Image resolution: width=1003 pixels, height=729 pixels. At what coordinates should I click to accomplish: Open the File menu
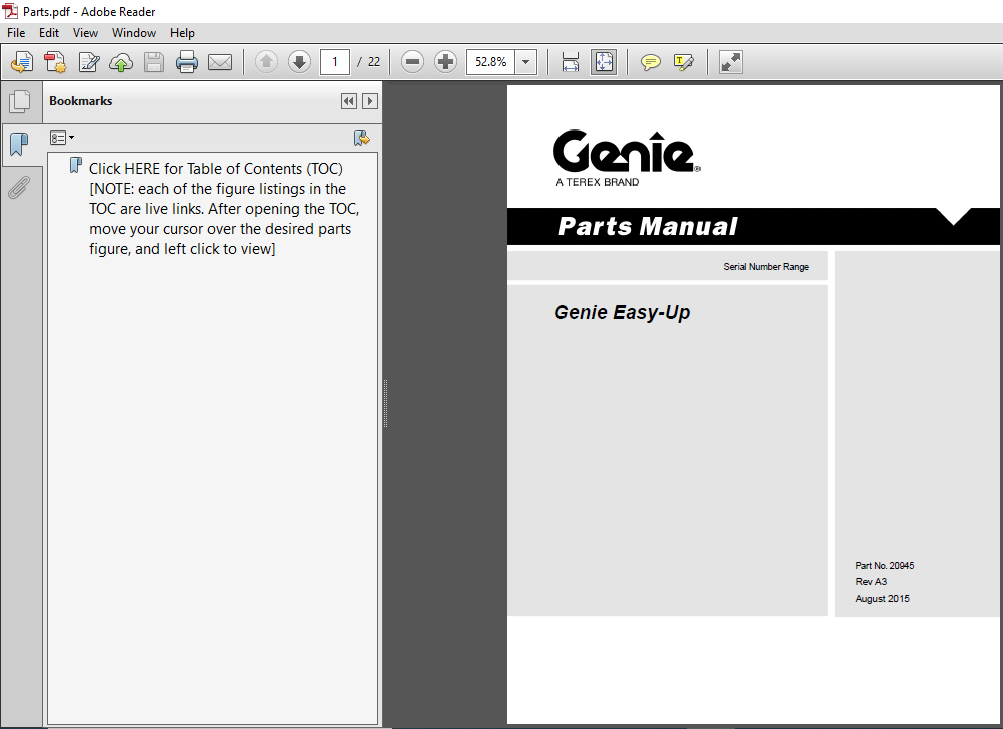click(x=16, y=33)
